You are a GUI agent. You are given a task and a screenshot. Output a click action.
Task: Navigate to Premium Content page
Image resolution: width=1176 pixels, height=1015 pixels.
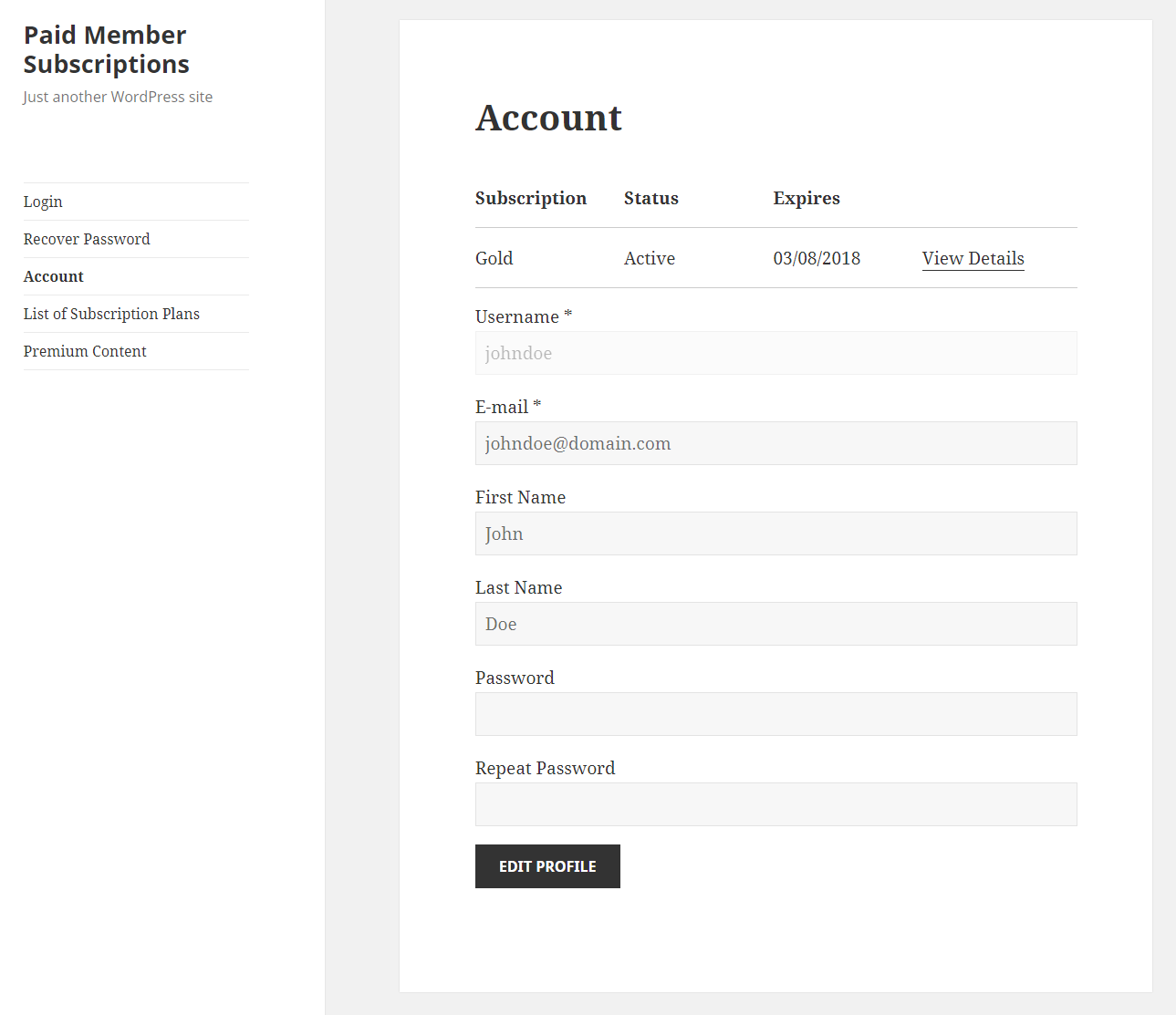[85, 351]
